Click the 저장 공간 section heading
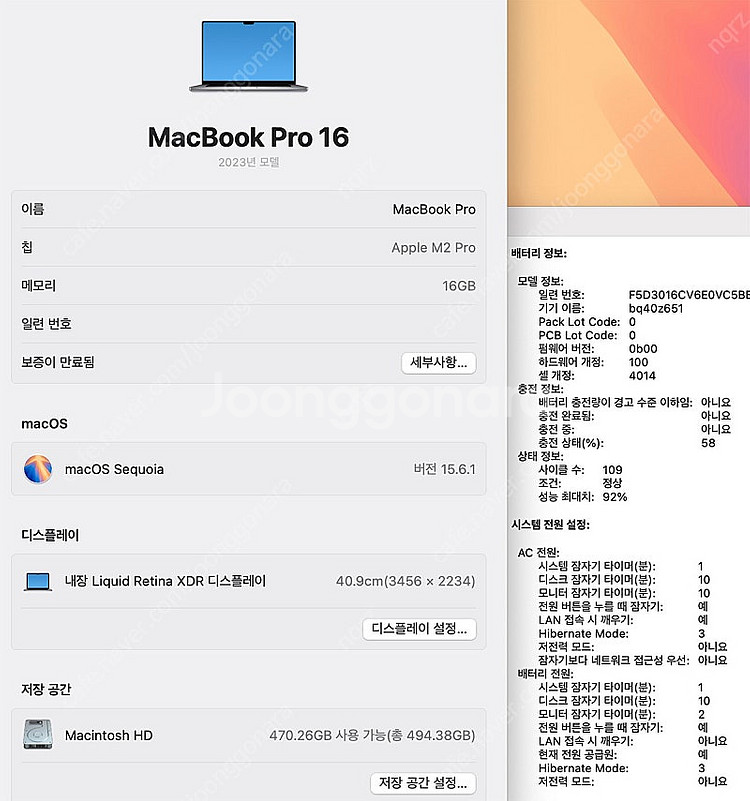The height and width of the screenshot is (801, 750). click(46, 689)
